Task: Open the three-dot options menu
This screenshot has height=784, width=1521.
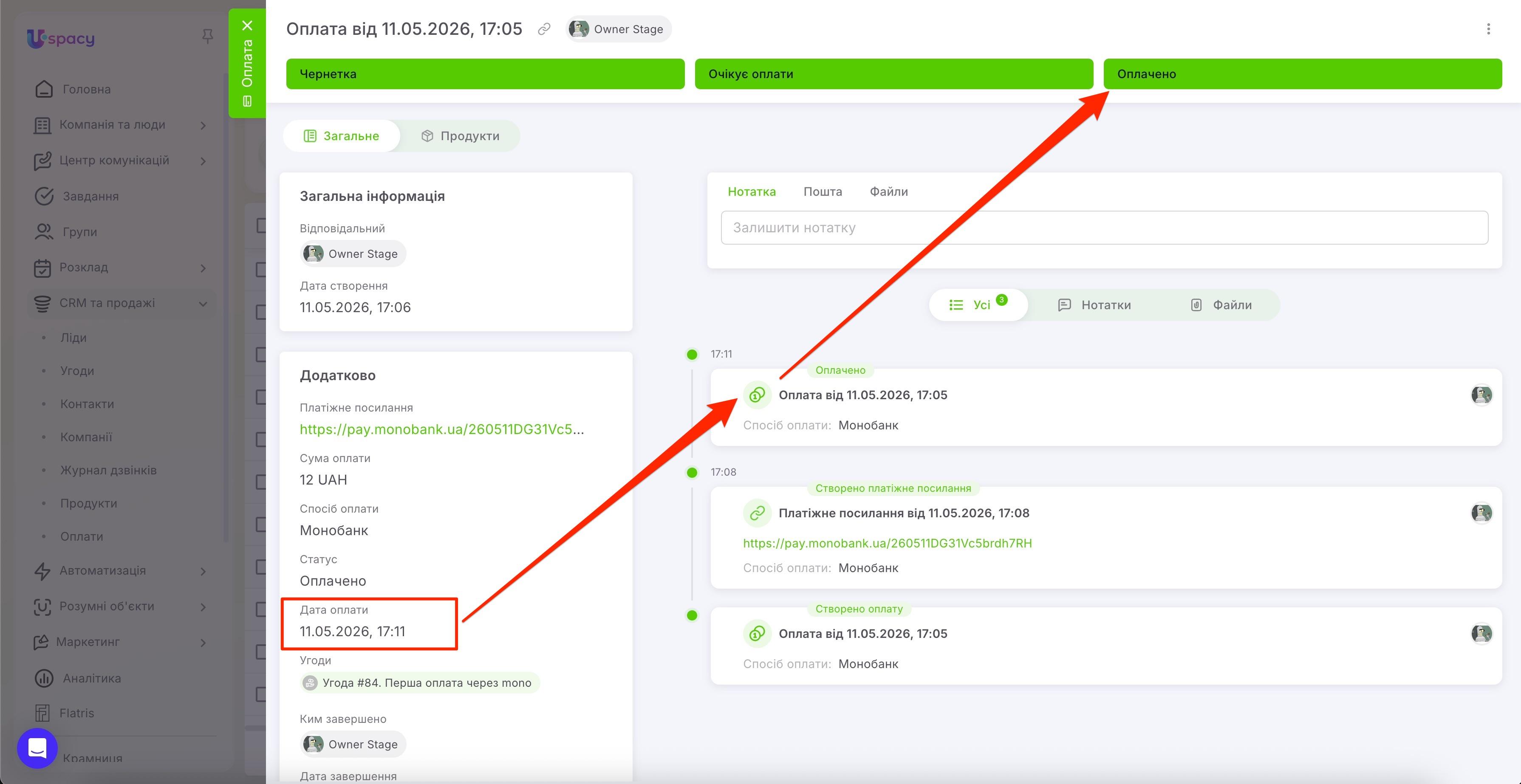Action: tap(1488, 29)
